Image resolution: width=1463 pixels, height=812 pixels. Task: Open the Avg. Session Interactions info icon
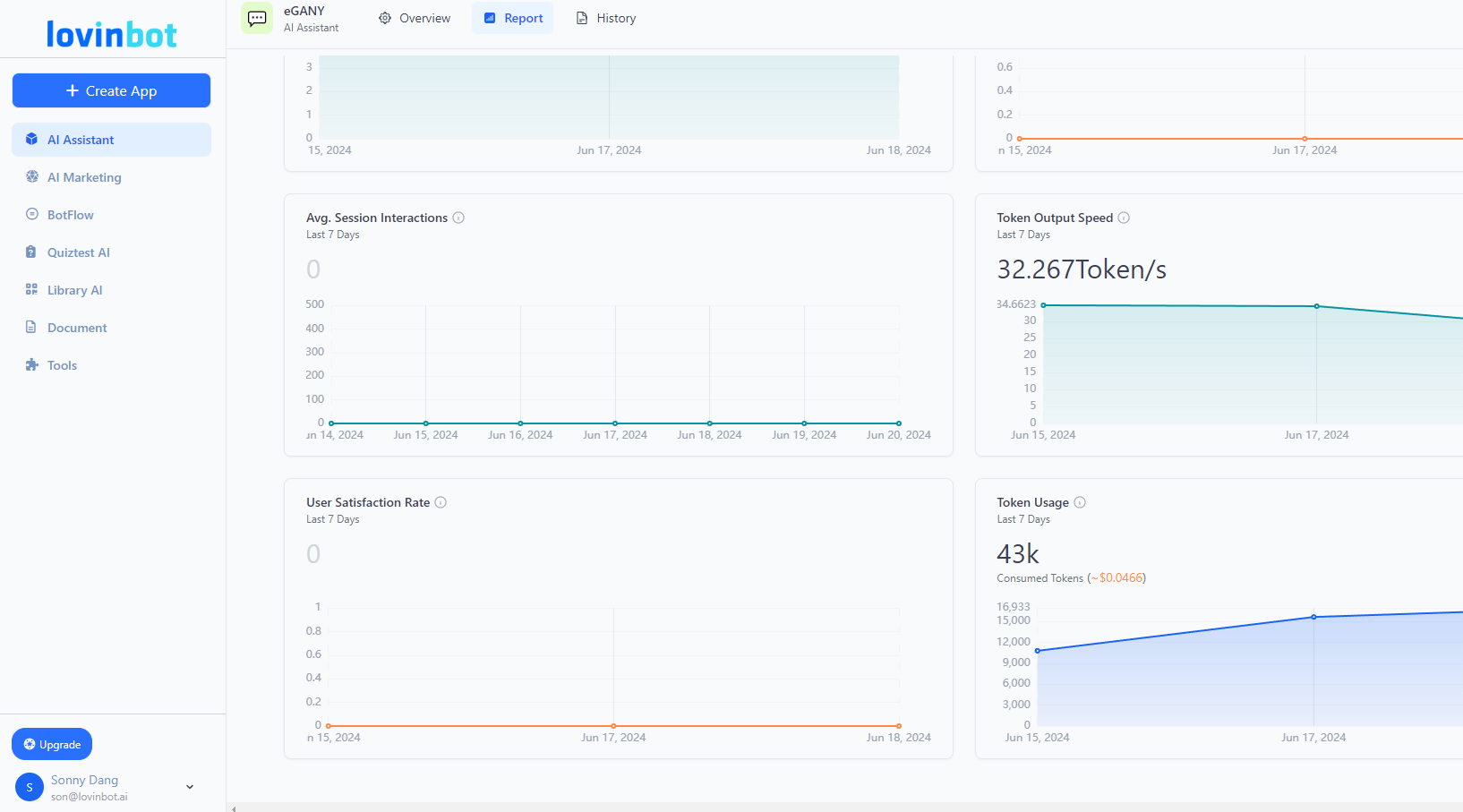pyautogui.click(x=458, y=218)
